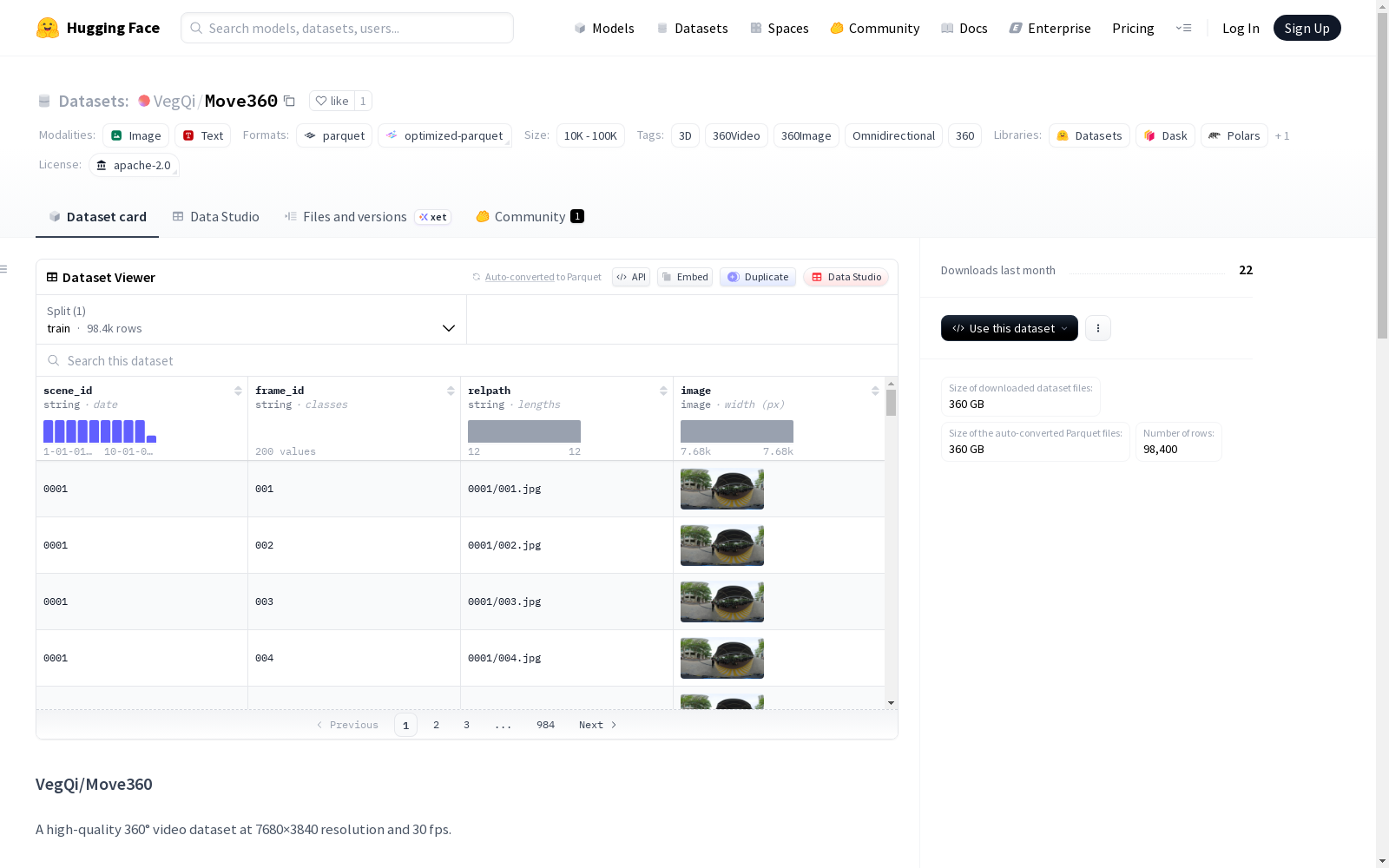Click the Text modality tag

pyautogui.click(x=203, y=135)
